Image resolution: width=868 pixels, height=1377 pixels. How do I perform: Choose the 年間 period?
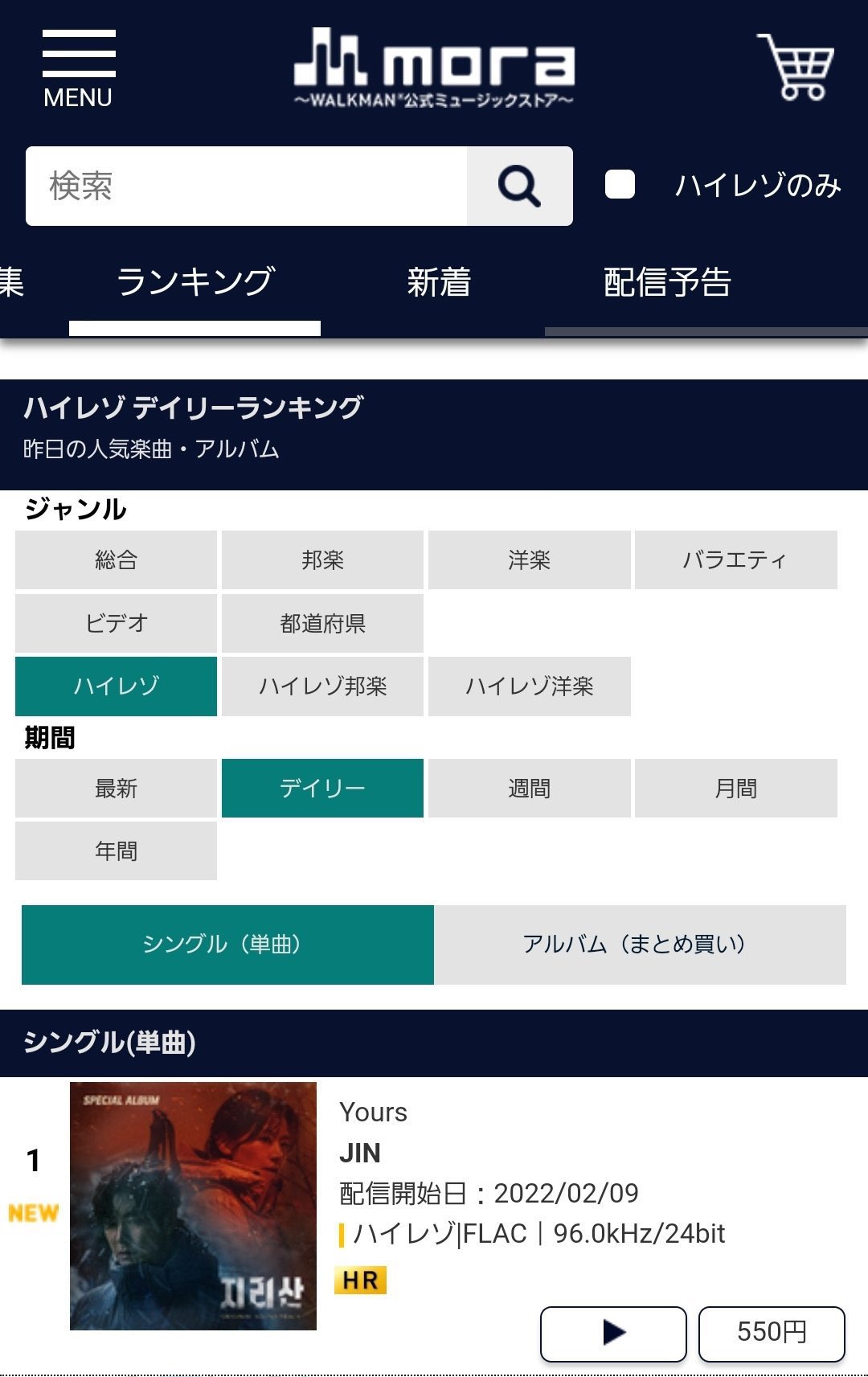click(x=116, y=850)
